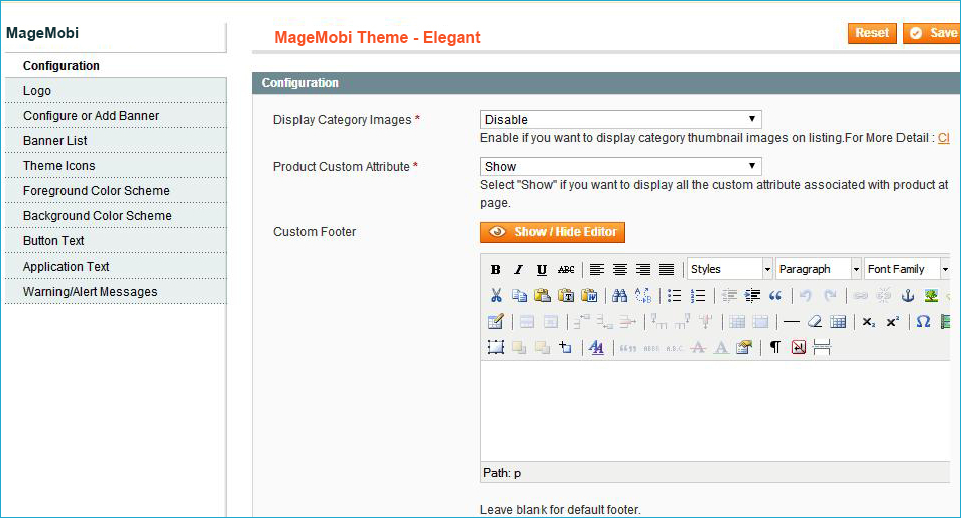Click the 'Path: p' status bar
961x518 pixels.
point(715,473)
